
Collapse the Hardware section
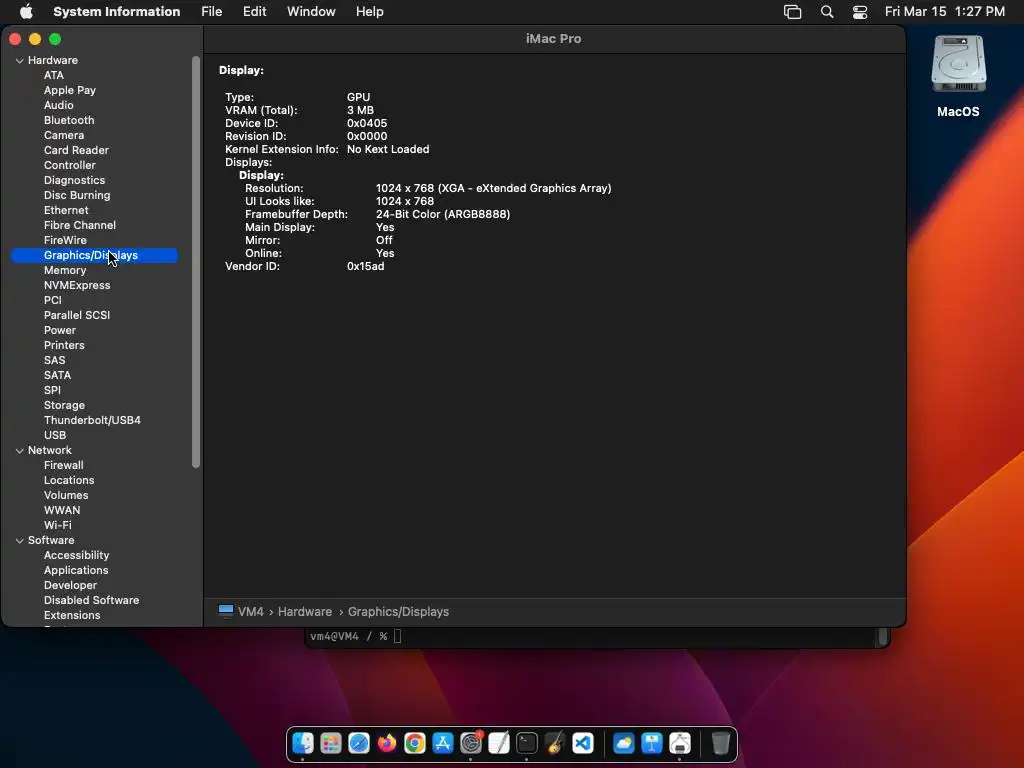(x=20, y=61)
